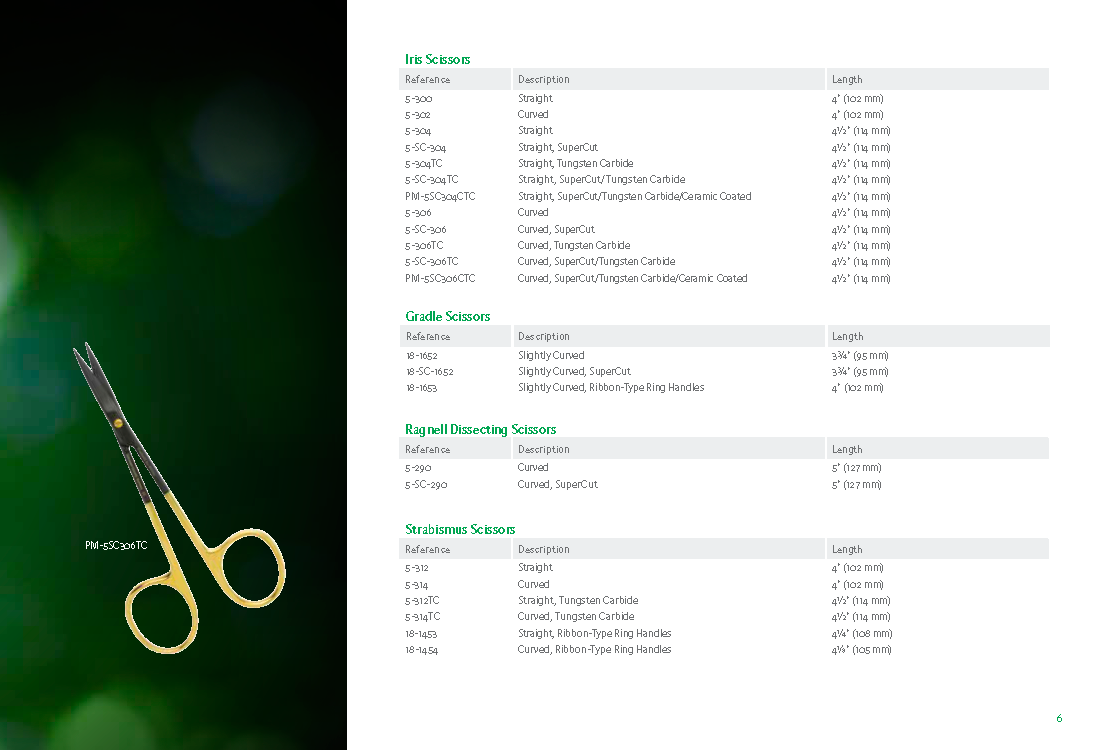Click Reference column header in Strabismus Scissors table

[x=427, y=550]
